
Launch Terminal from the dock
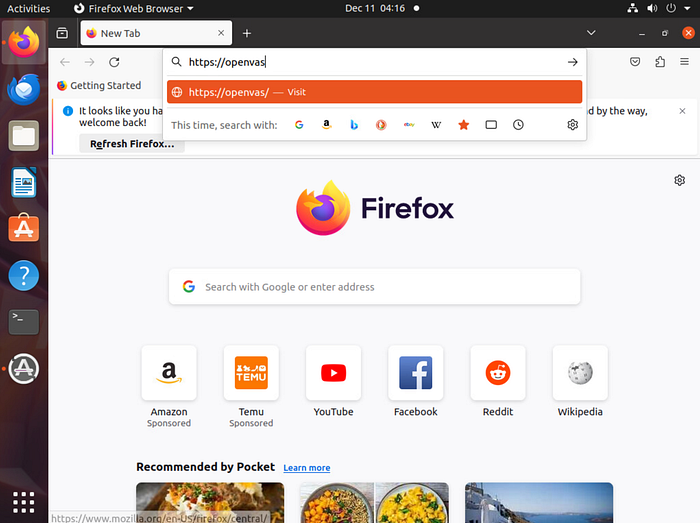(x=24, y=322)
